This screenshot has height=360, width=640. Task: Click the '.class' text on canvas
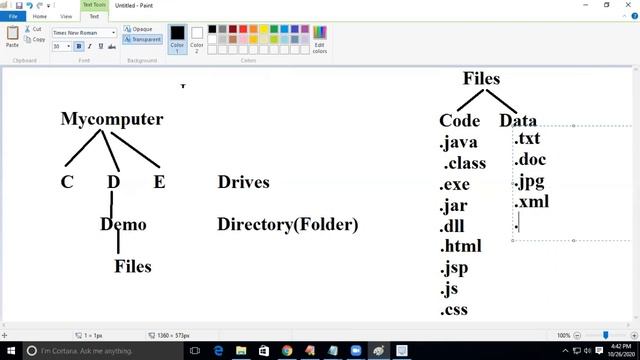pyautogui.click(x=465, y=163)
